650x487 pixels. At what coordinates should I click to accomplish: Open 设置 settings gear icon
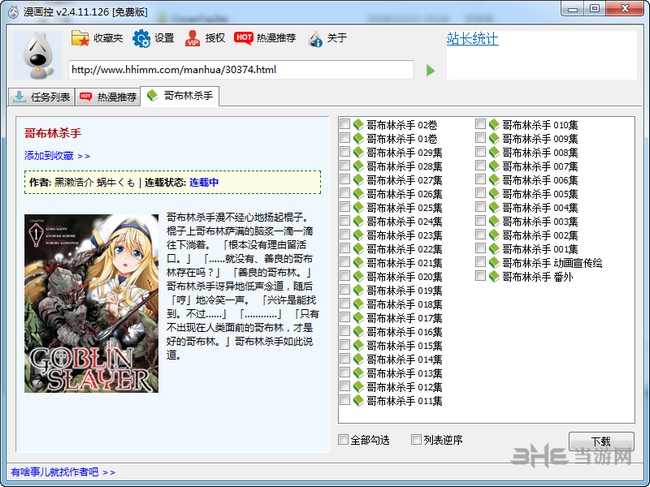tap(141, 39)
